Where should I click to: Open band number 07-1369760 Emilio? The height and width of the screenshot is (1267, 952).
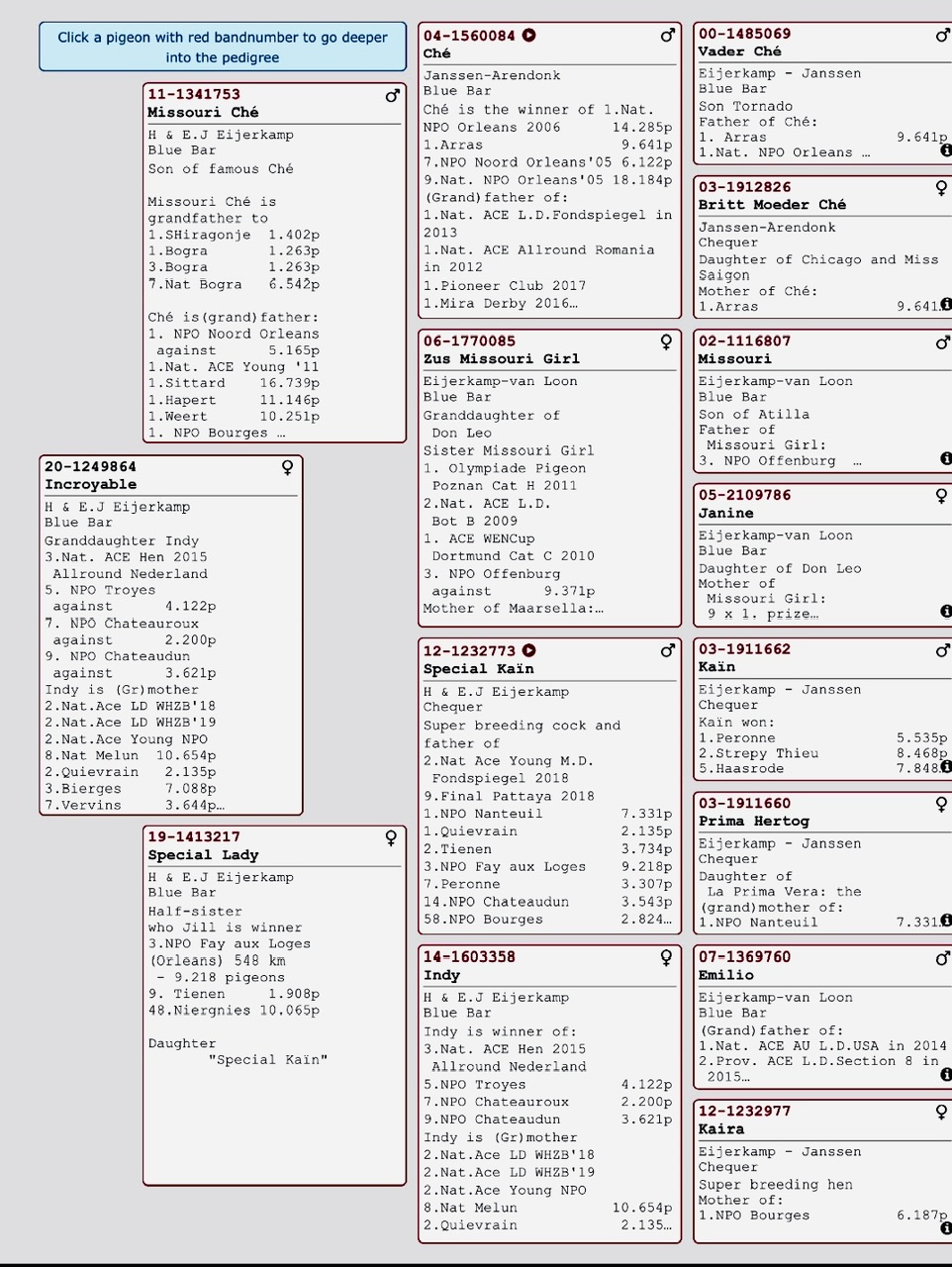[x=744, y=957]
